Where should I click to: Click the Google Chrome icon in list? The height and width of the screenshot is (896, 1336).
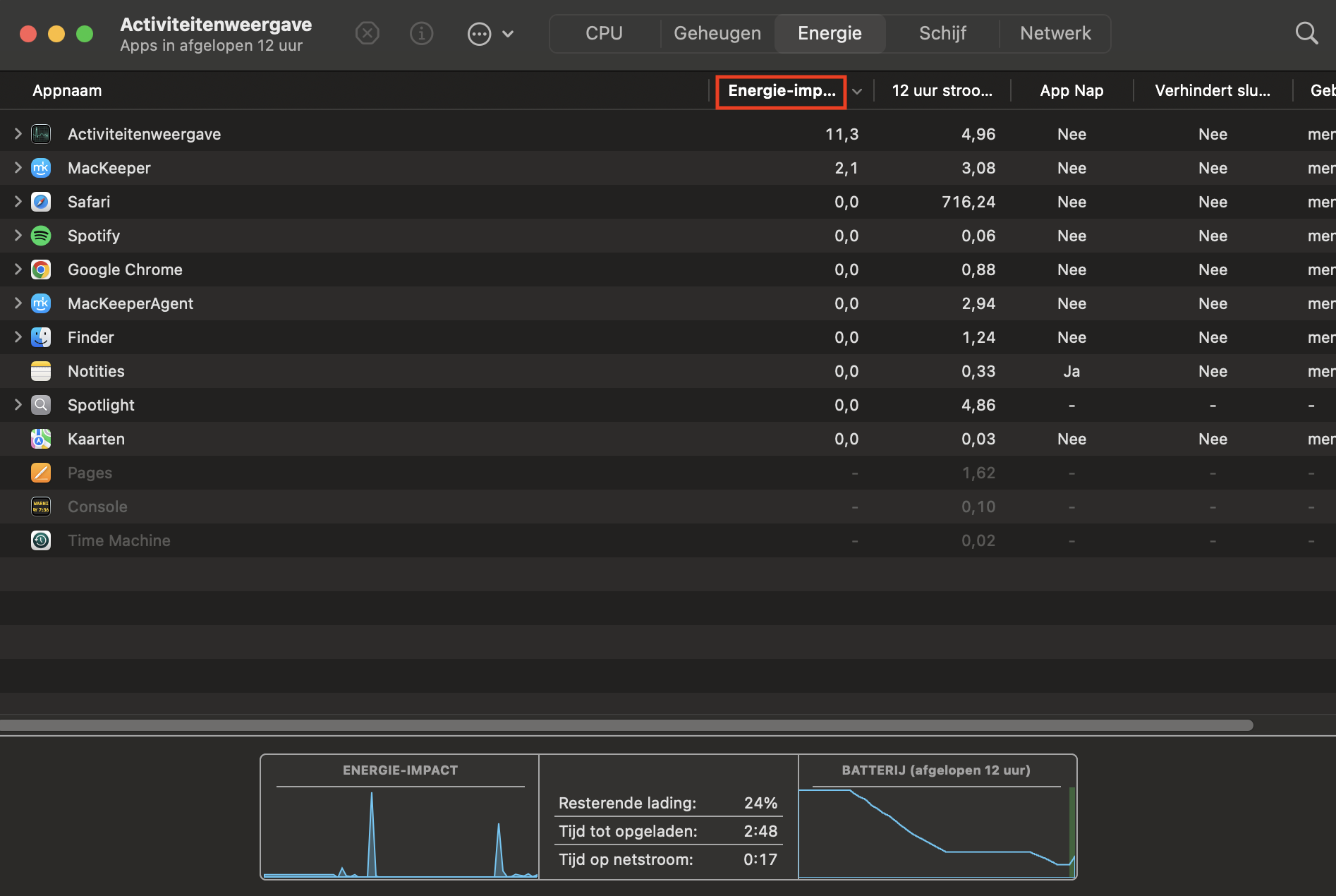coord(41,270)
